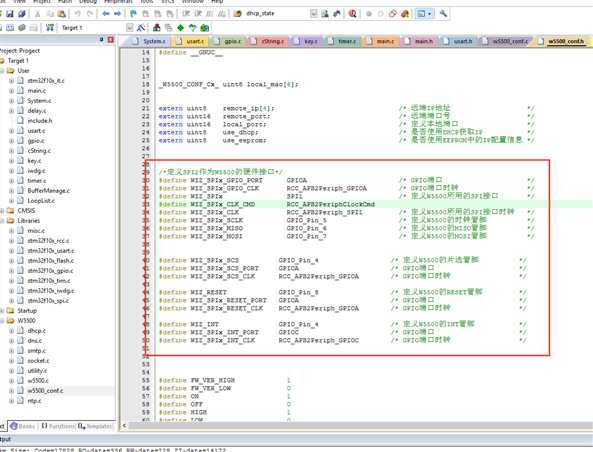Expand stm32f10x_it.c in project tree

click(11, 81)
